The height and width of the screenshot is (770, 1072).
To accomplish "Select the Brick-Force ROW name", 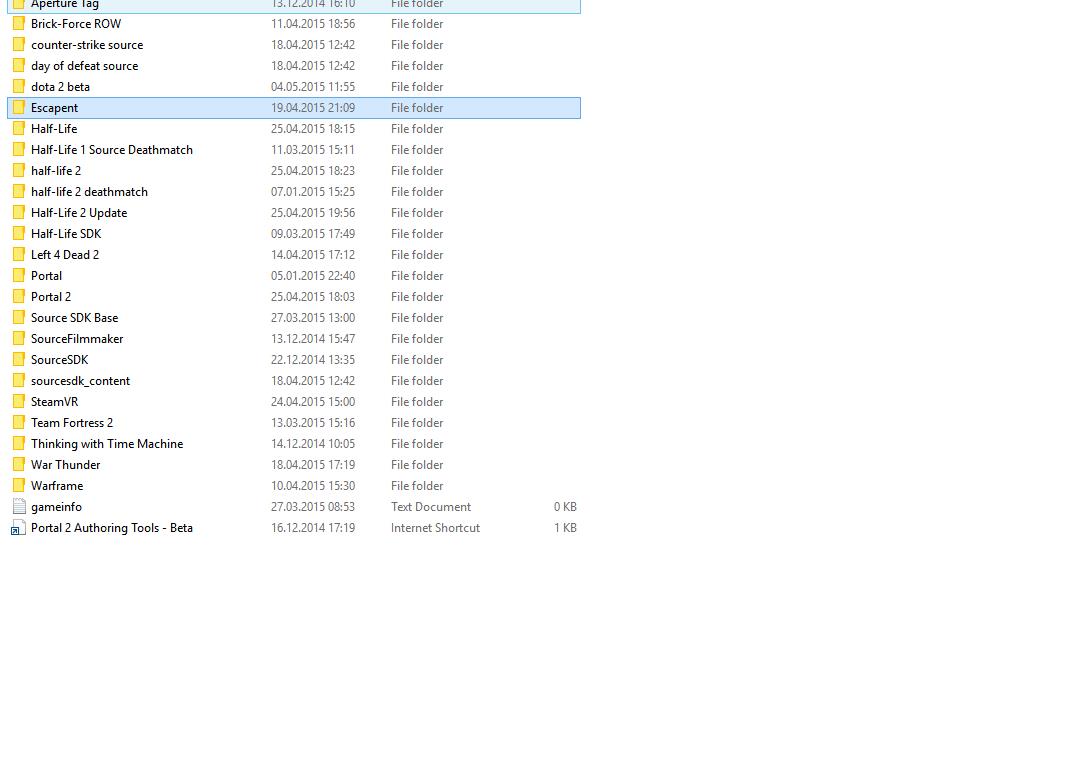I will pos(76,24).
